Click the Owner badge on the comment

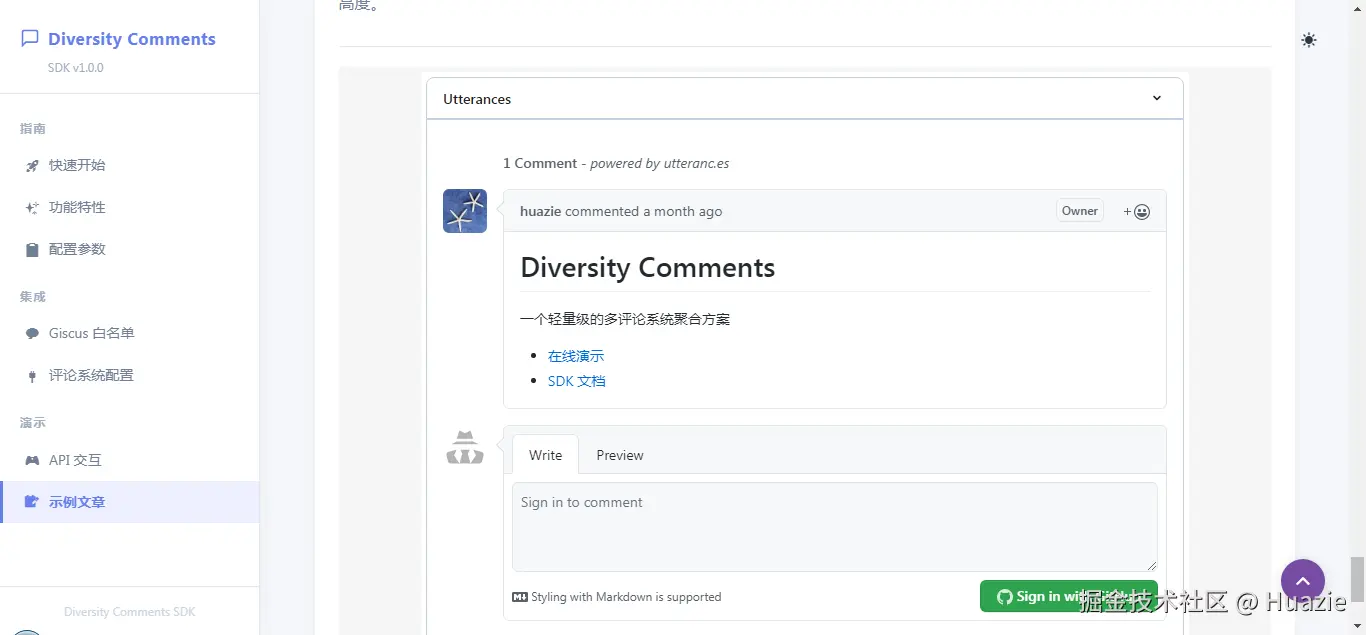[x=1080, y=211]
